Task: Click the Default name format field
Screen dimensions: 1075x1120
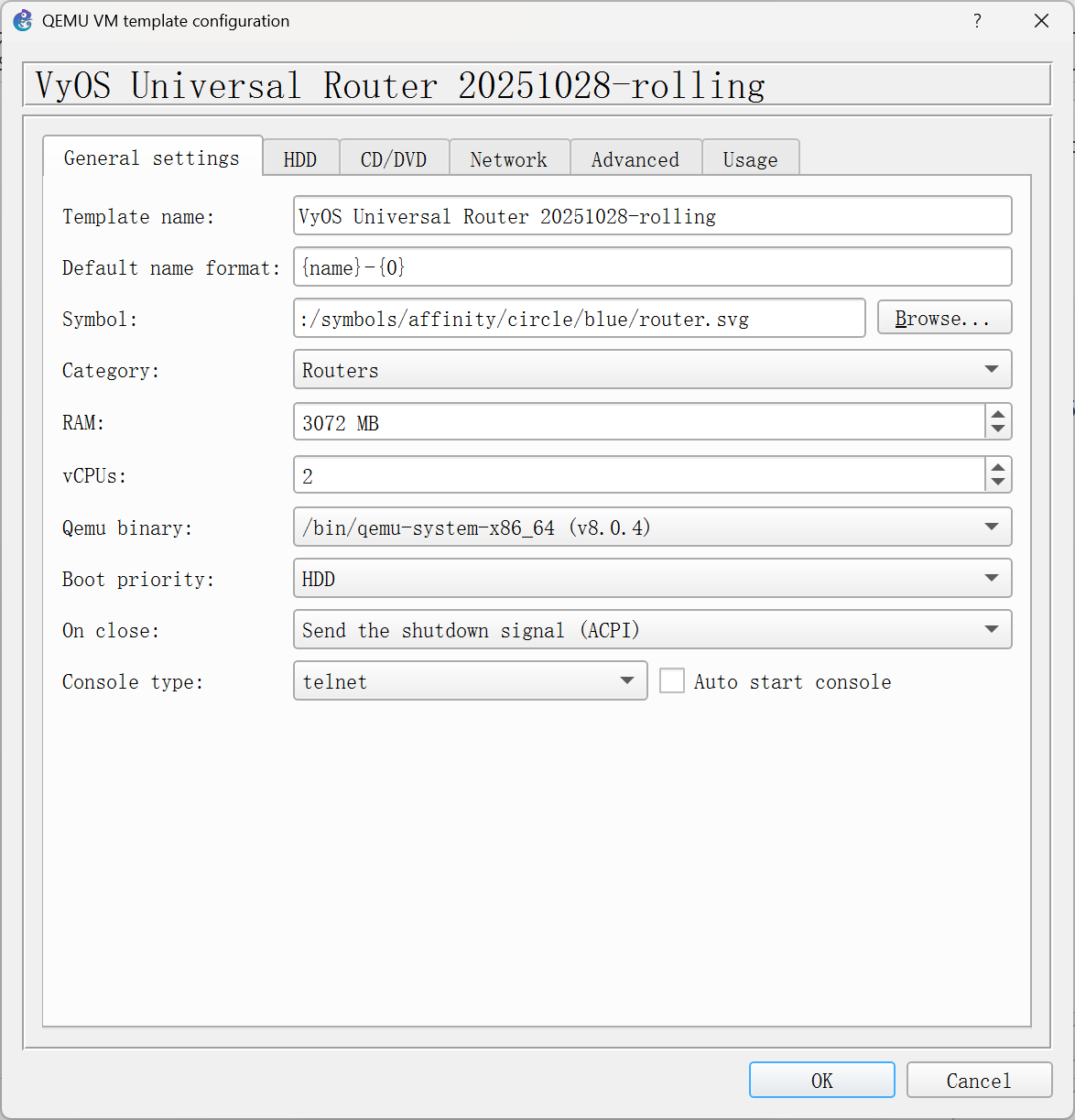Action: (x=652, y=267)
